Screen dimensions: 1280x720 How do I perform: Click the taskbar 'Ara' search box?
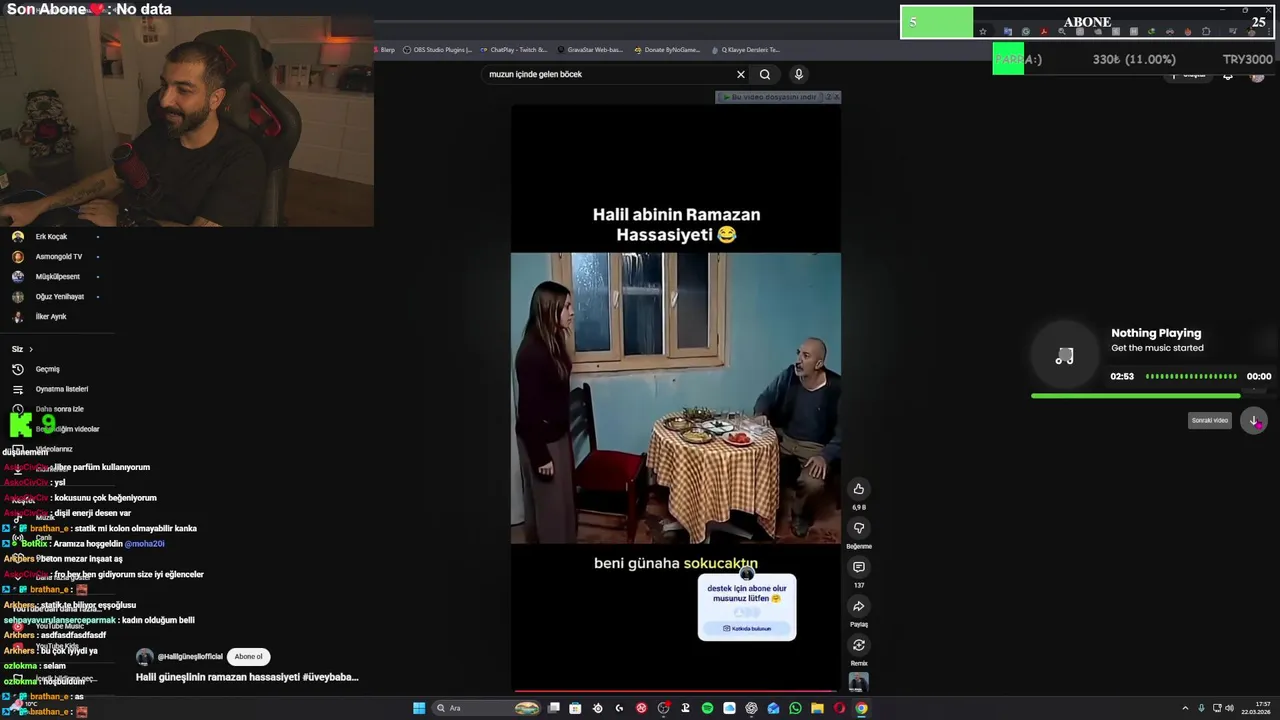[487, 708]
